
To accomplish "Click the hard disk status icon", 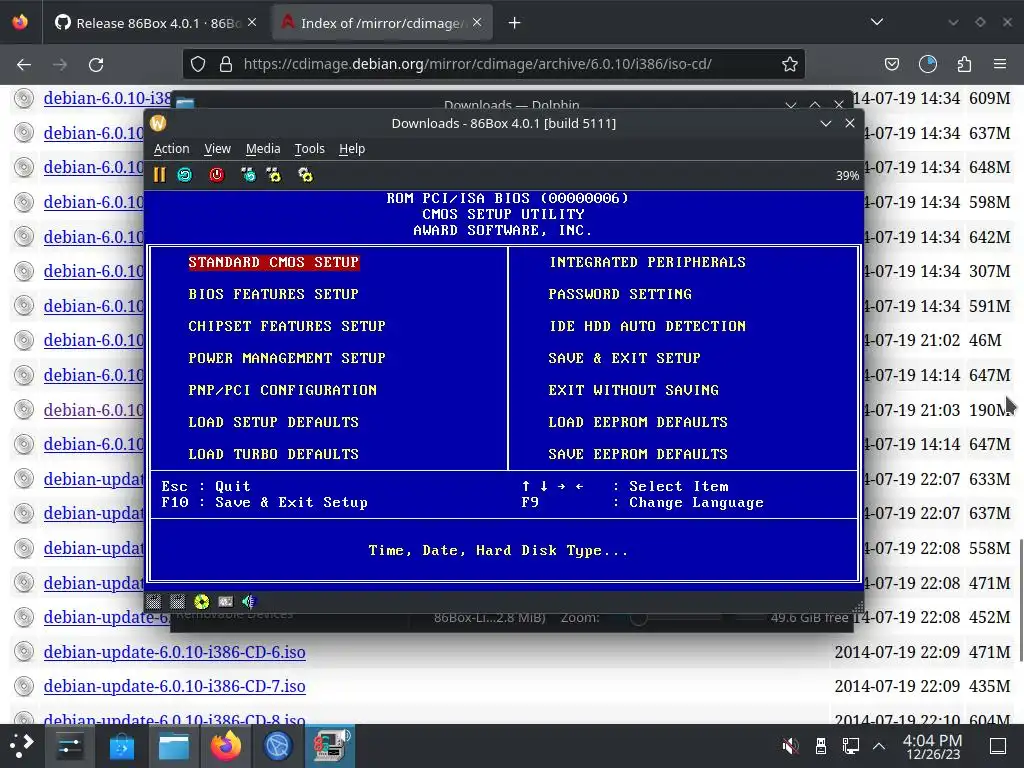I will click(225, 601).
